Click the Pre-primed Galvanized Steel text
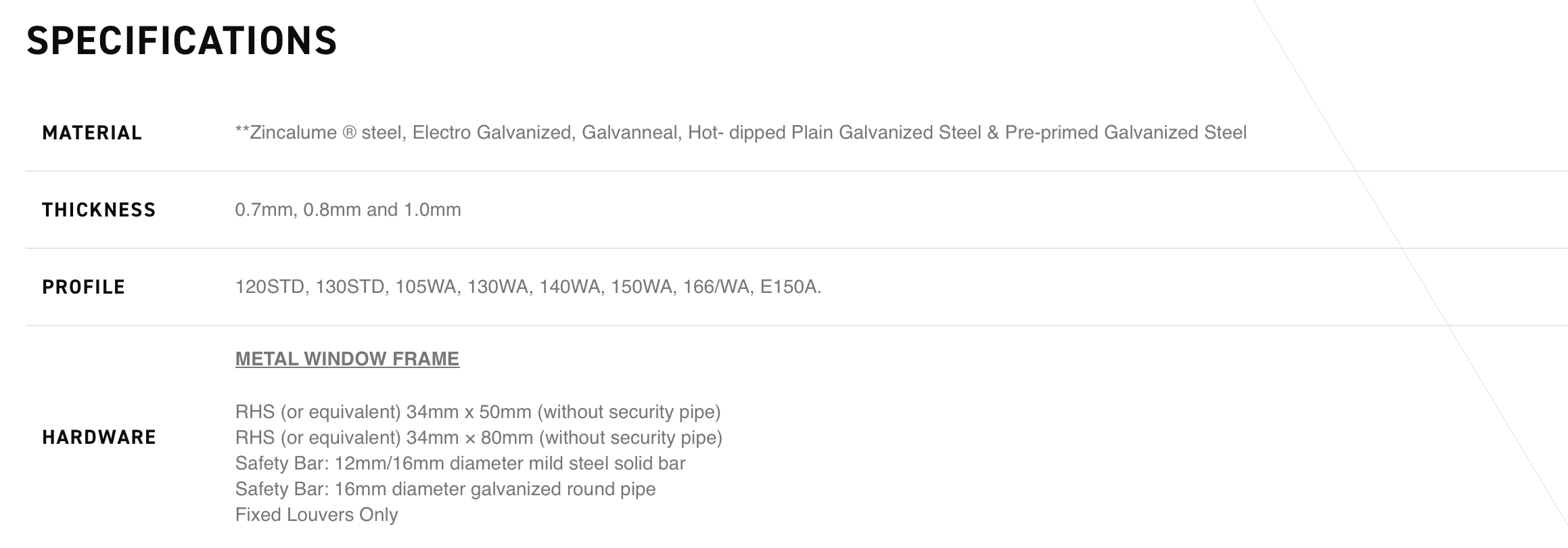 (x=1126, y=133)
